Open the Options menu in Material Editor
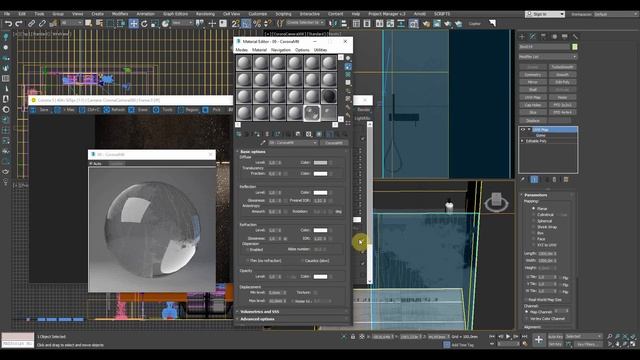The width and height of the screenshot is (640, 360). pyautogui.click(x=302, y=50)
